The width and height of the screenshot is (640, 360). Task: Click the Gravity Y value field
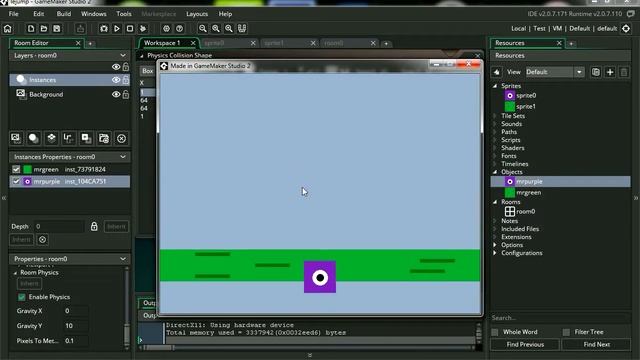76,326
